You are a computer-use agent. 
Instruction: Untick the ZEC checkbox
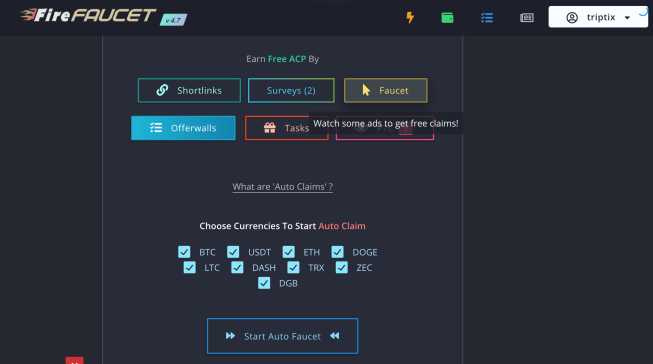click(342, 267)
